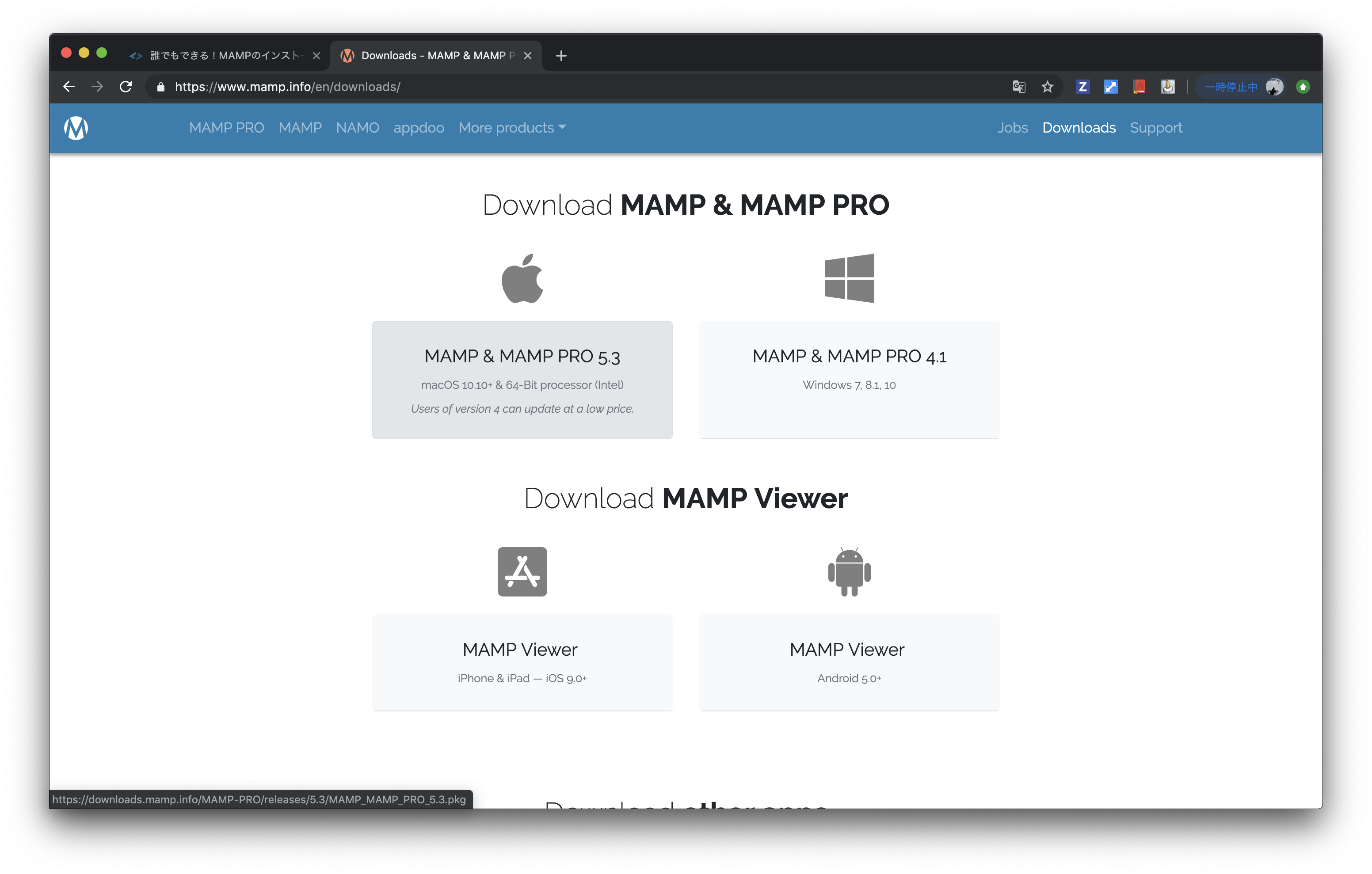Open the Support menu item

point(1155,128)
